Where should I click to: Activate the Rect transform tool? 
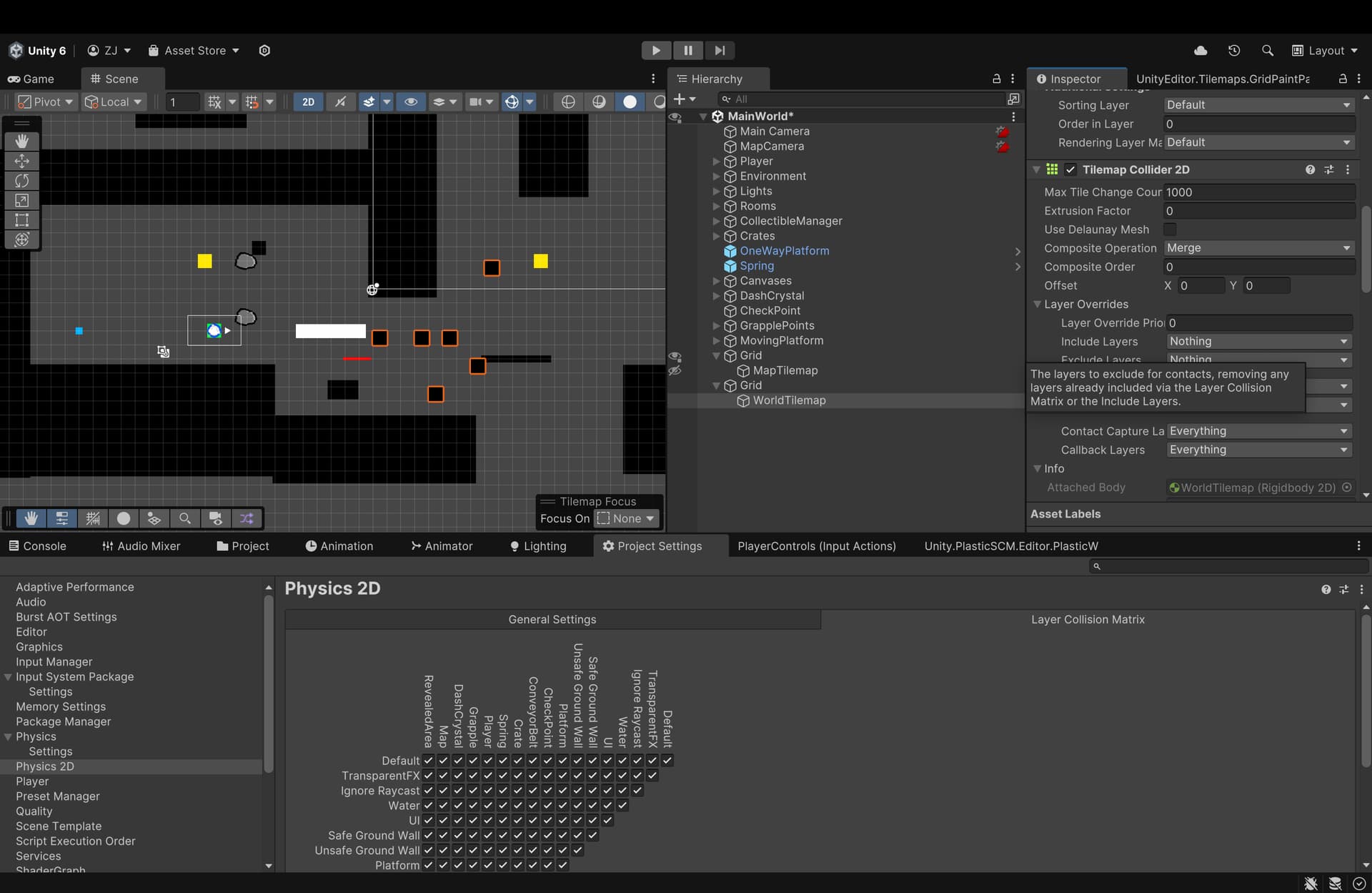[22, 220]
